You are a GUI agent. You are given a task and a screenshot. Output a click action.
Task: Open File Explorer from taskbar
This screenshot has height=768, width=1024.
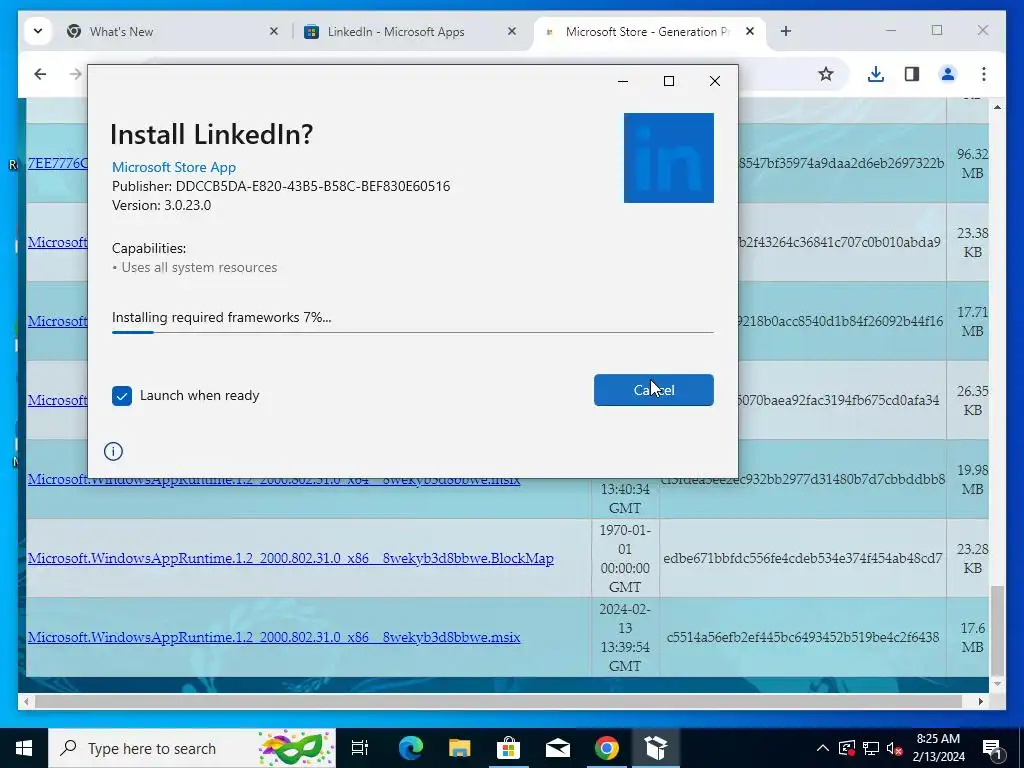pyautogui.click(x=460, y=748)
